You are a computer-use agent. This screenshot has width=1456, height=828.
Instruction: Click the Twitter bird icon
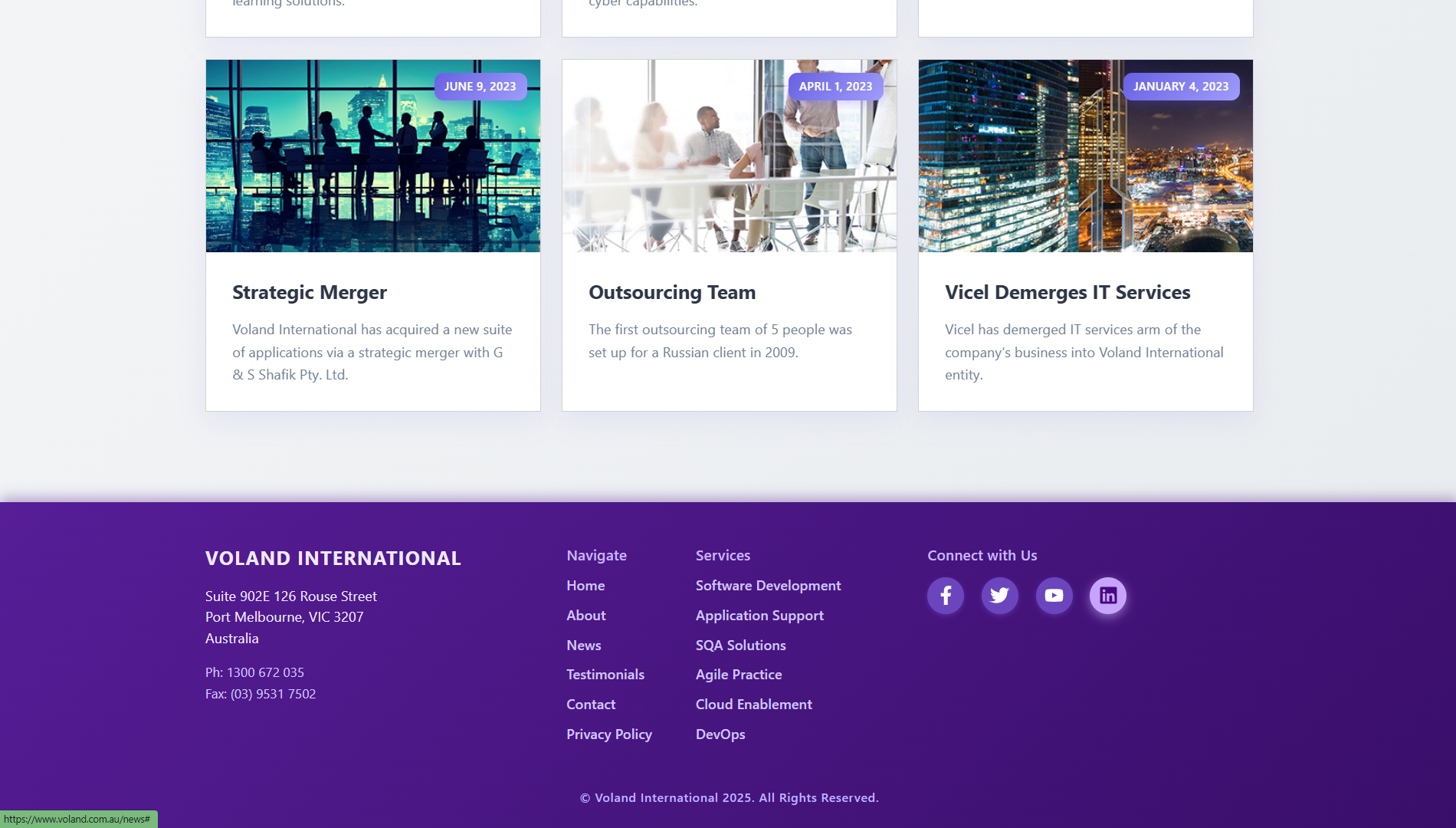(1000, 596)
